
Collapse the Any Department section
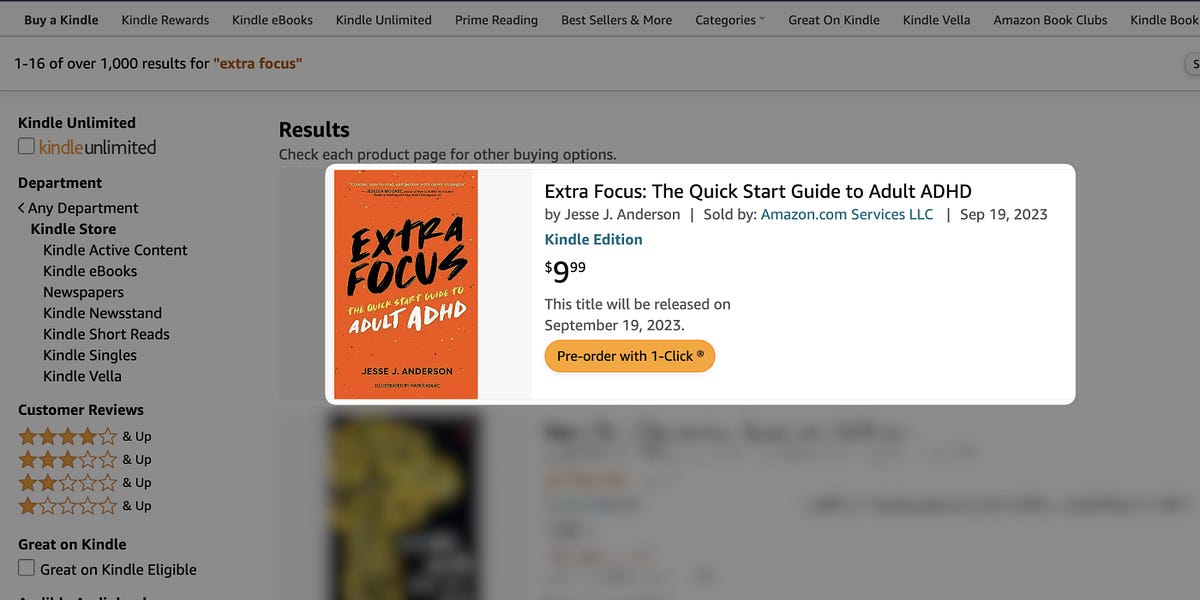click(x=77, y=207)
